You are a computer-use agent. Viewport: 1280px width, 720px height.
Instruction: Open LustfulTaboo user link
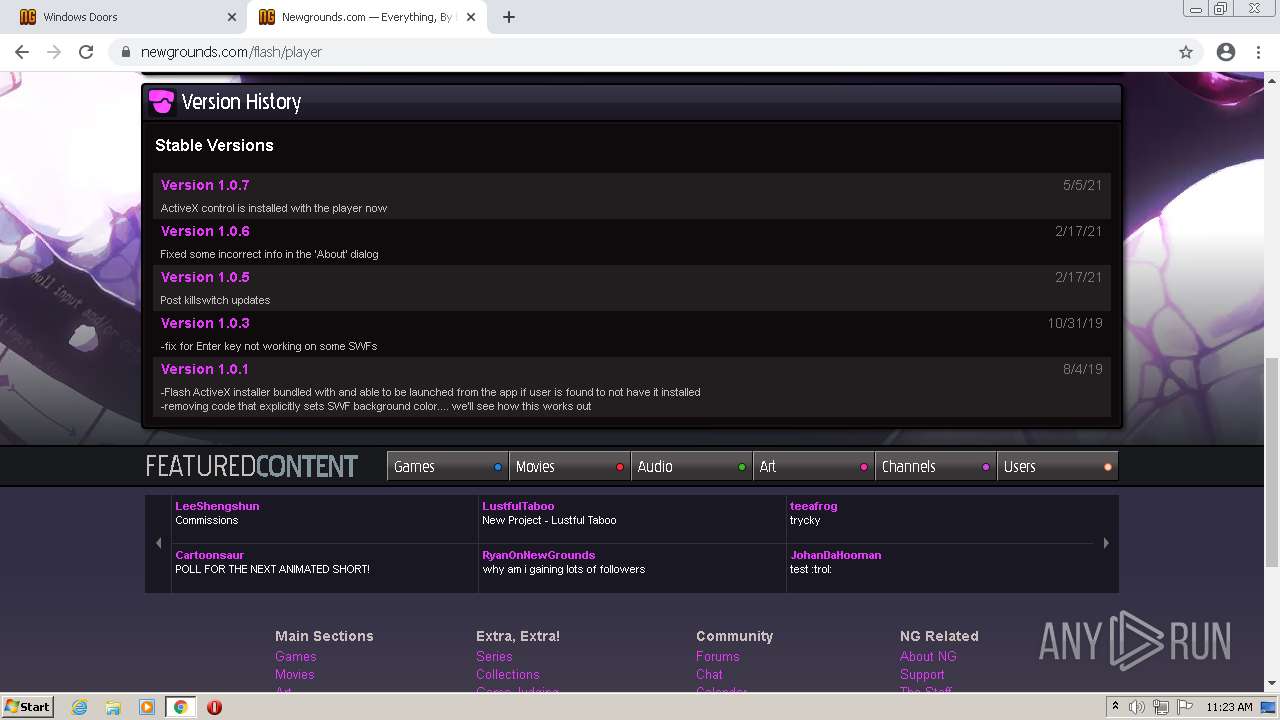tap(518, 506)
